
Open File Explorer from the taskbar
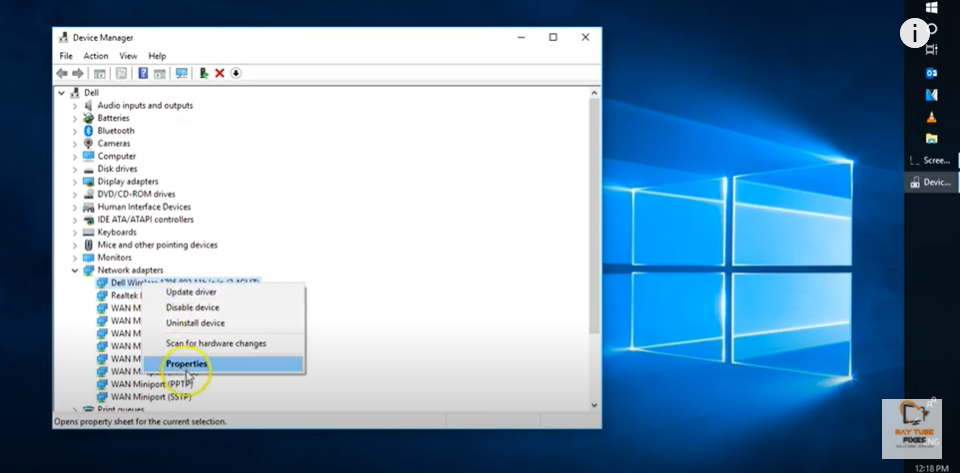(931, 138)
